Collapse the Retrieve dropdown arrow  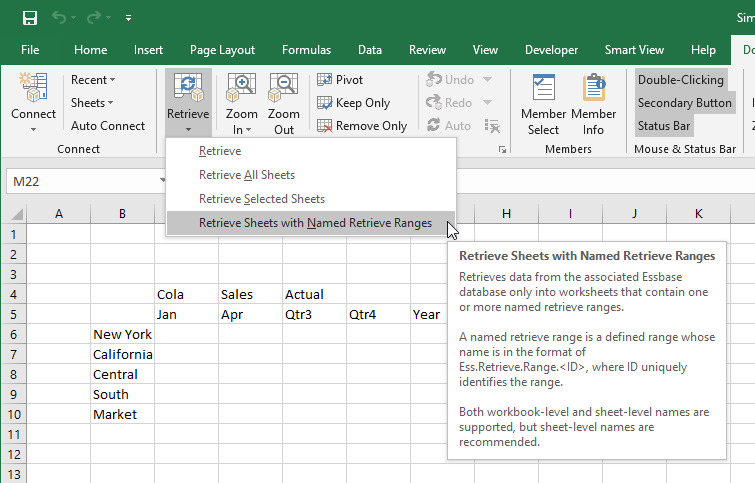(x=188, y=130)
